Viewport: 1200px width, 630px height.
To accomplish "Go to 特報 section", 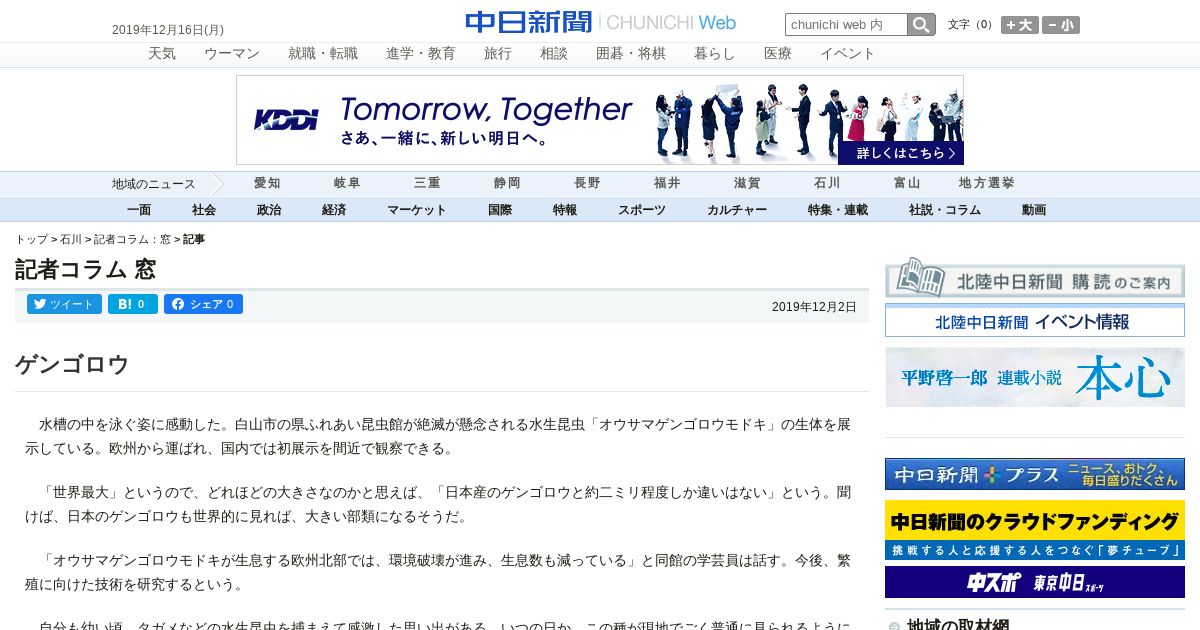I will [565, 210].
